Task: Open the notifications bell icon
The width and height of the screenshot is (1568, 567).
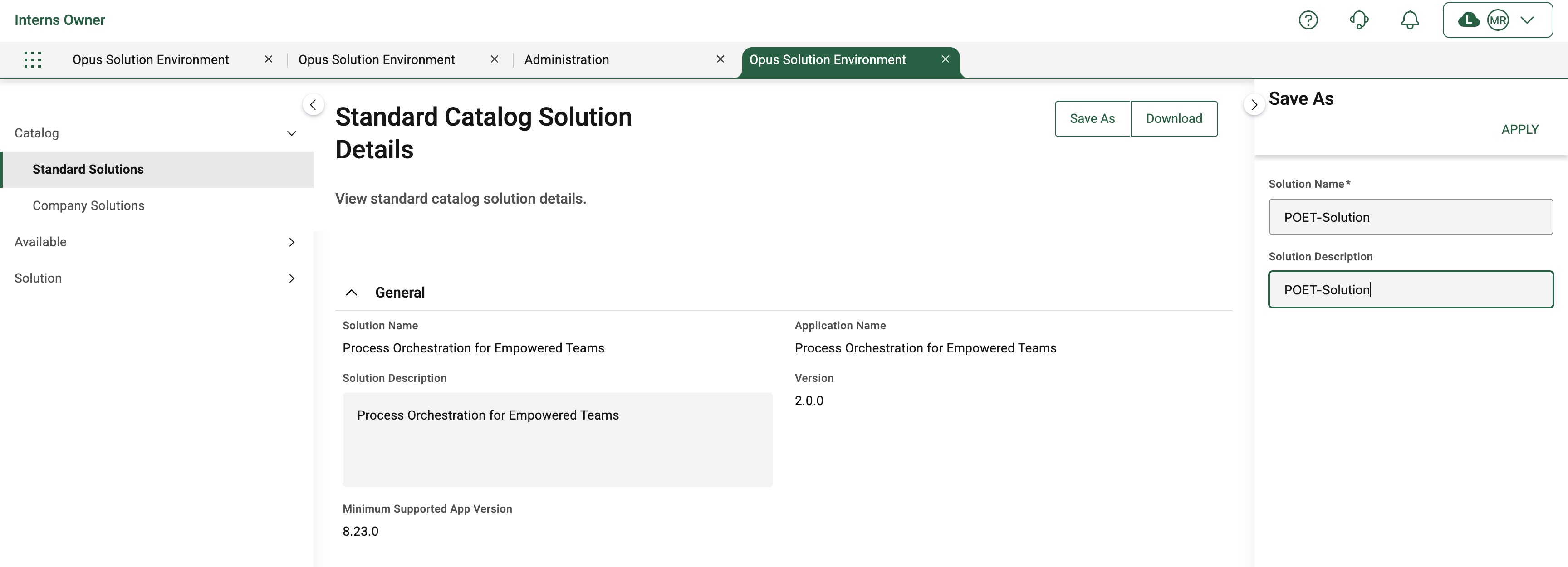Action: pyautogui.click(x=1410, y=20)
